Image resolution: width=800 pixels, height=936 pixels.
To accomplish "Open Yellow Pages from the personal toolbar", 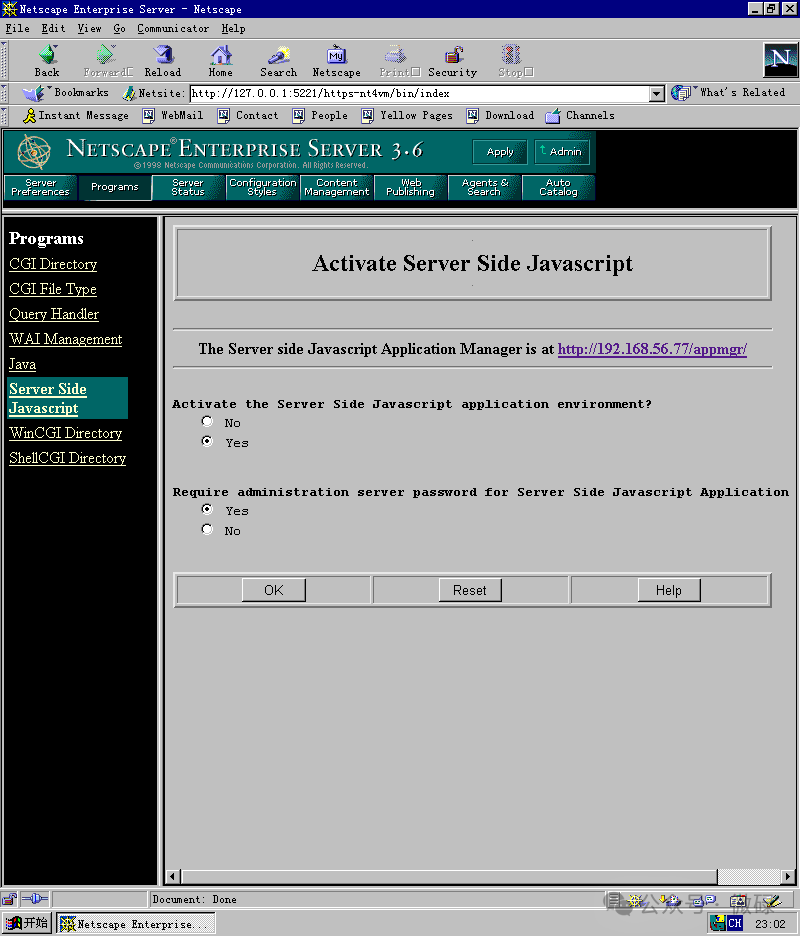I will (x=407, y=115).
